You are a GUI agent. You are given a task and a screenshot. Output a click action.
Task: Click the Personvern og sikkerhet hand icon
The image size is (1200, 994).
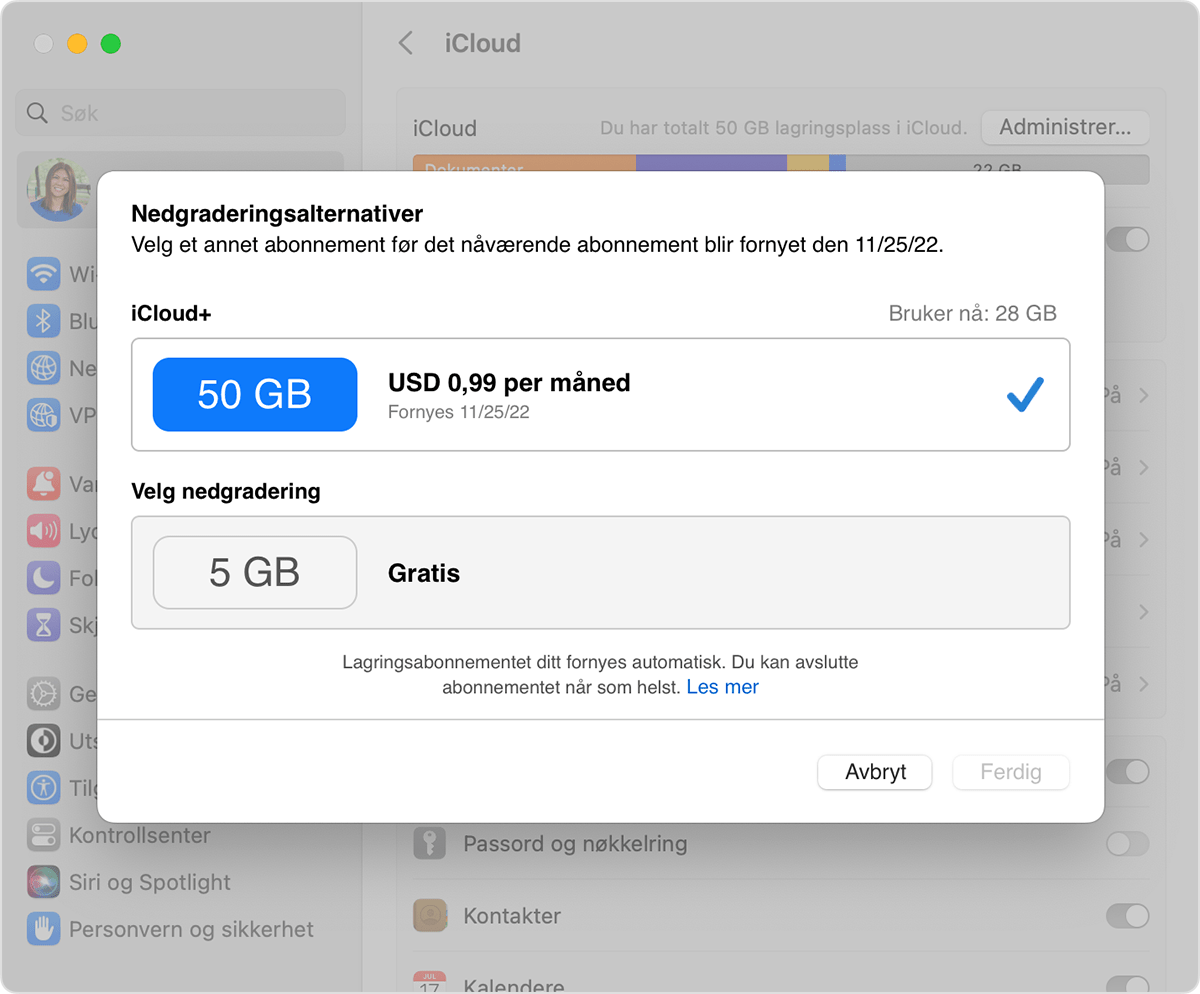coord(44,929)
